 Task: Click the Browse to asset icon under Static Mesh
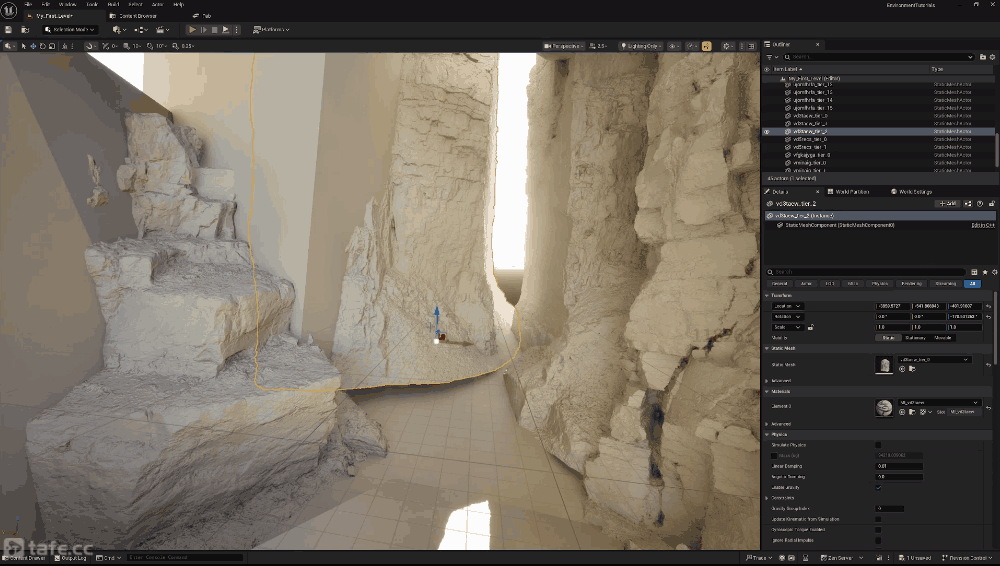pyautogui.click(x=912, y=369)
